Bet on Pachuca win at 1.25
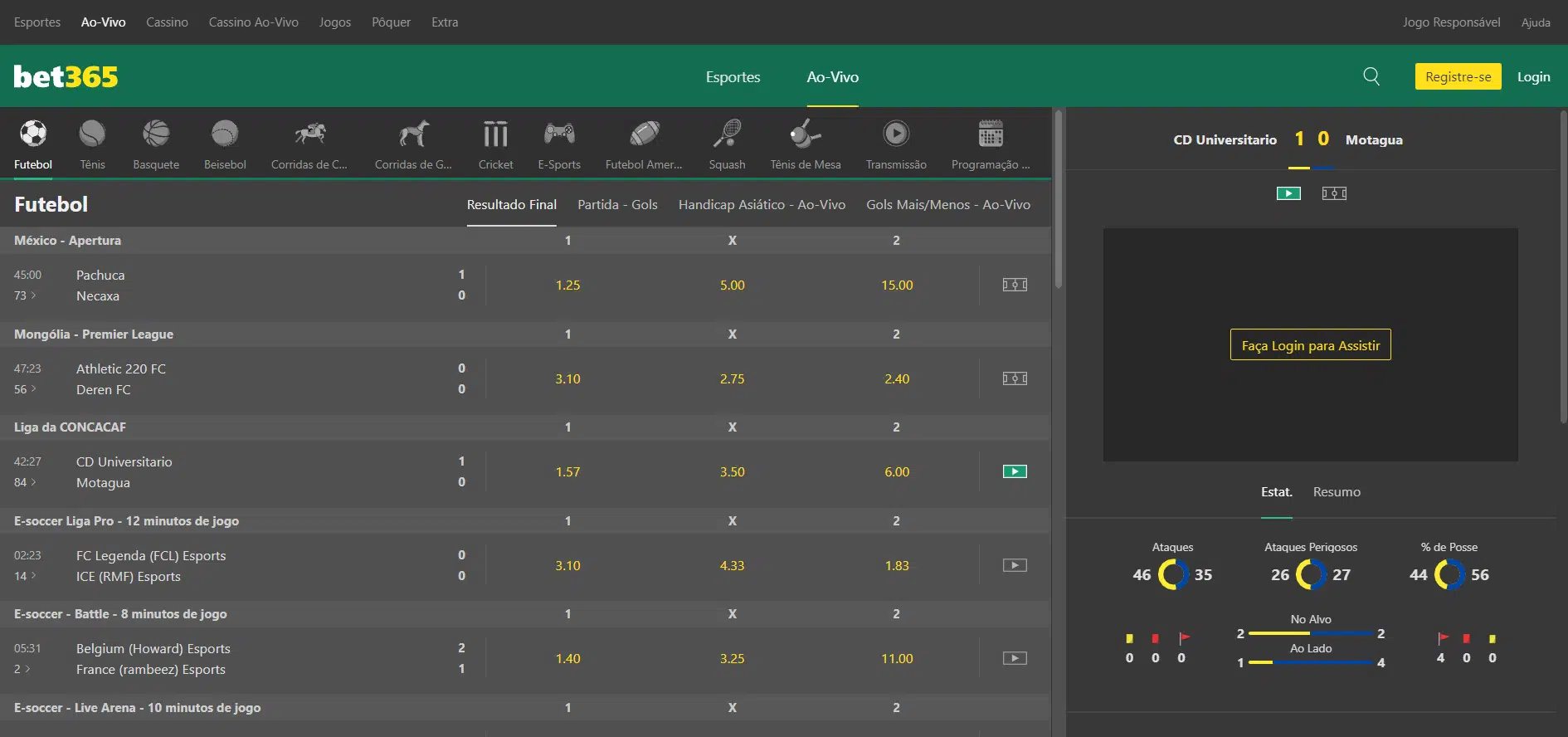 [x=567, y=285]
